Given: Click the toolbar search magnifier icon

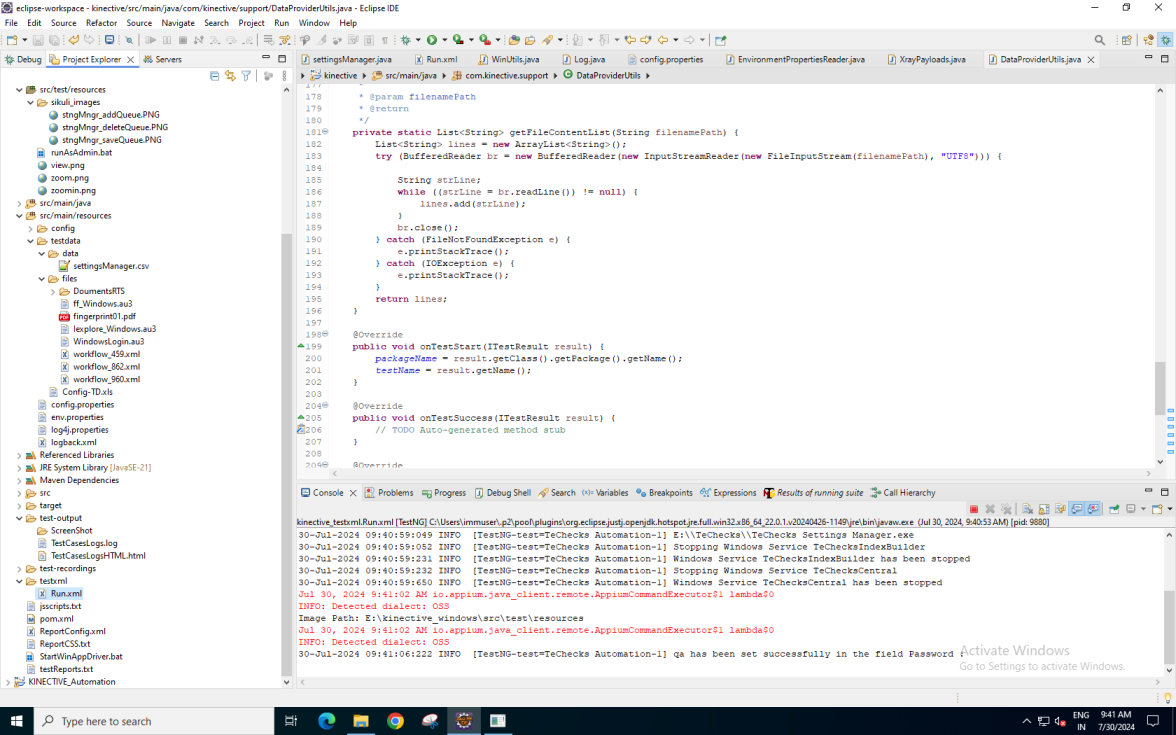Looking at the screenshot, I should point(1100,40).
